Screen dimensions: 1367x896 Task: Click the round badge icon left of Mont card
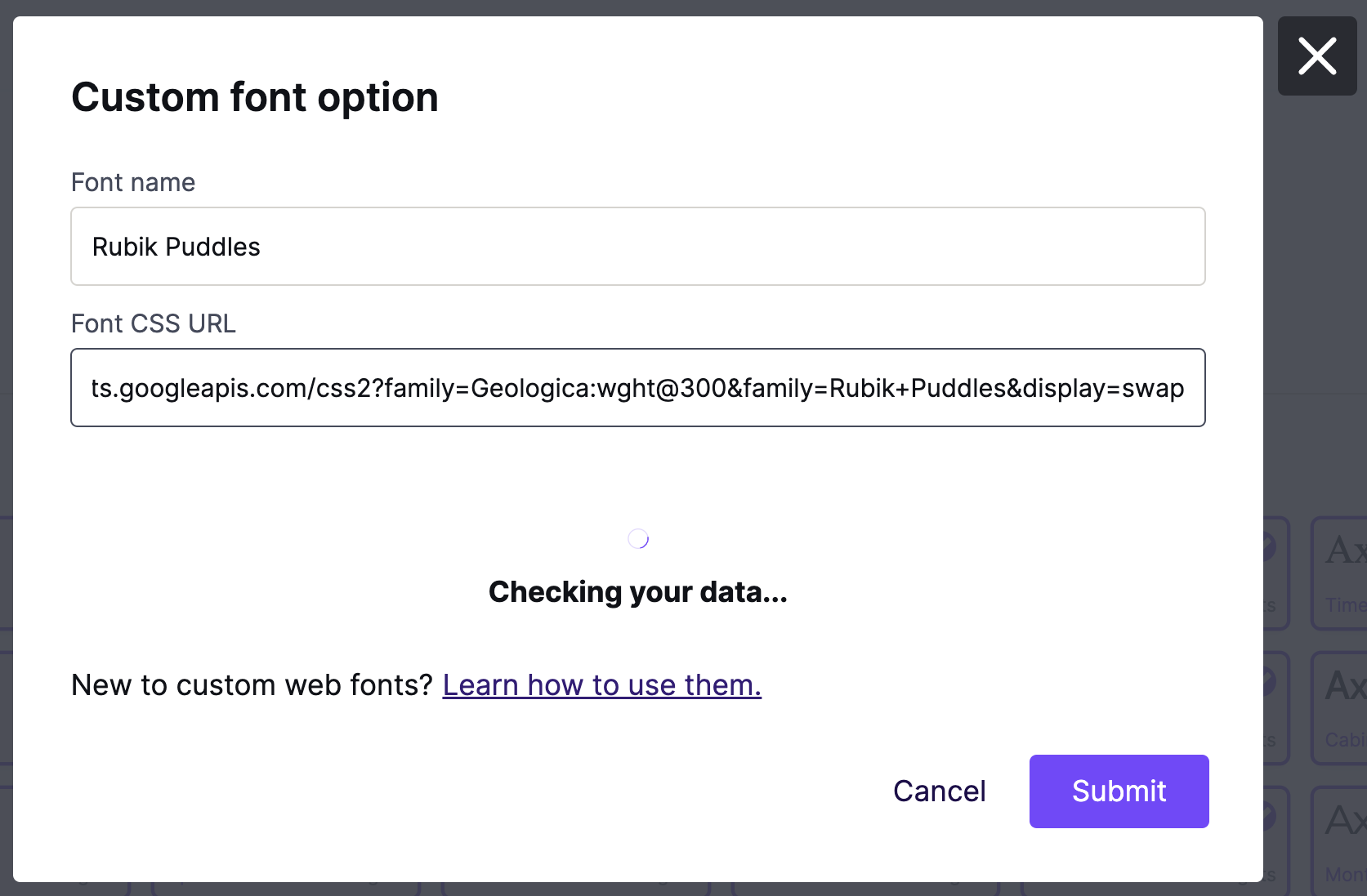coord(1270,815)
